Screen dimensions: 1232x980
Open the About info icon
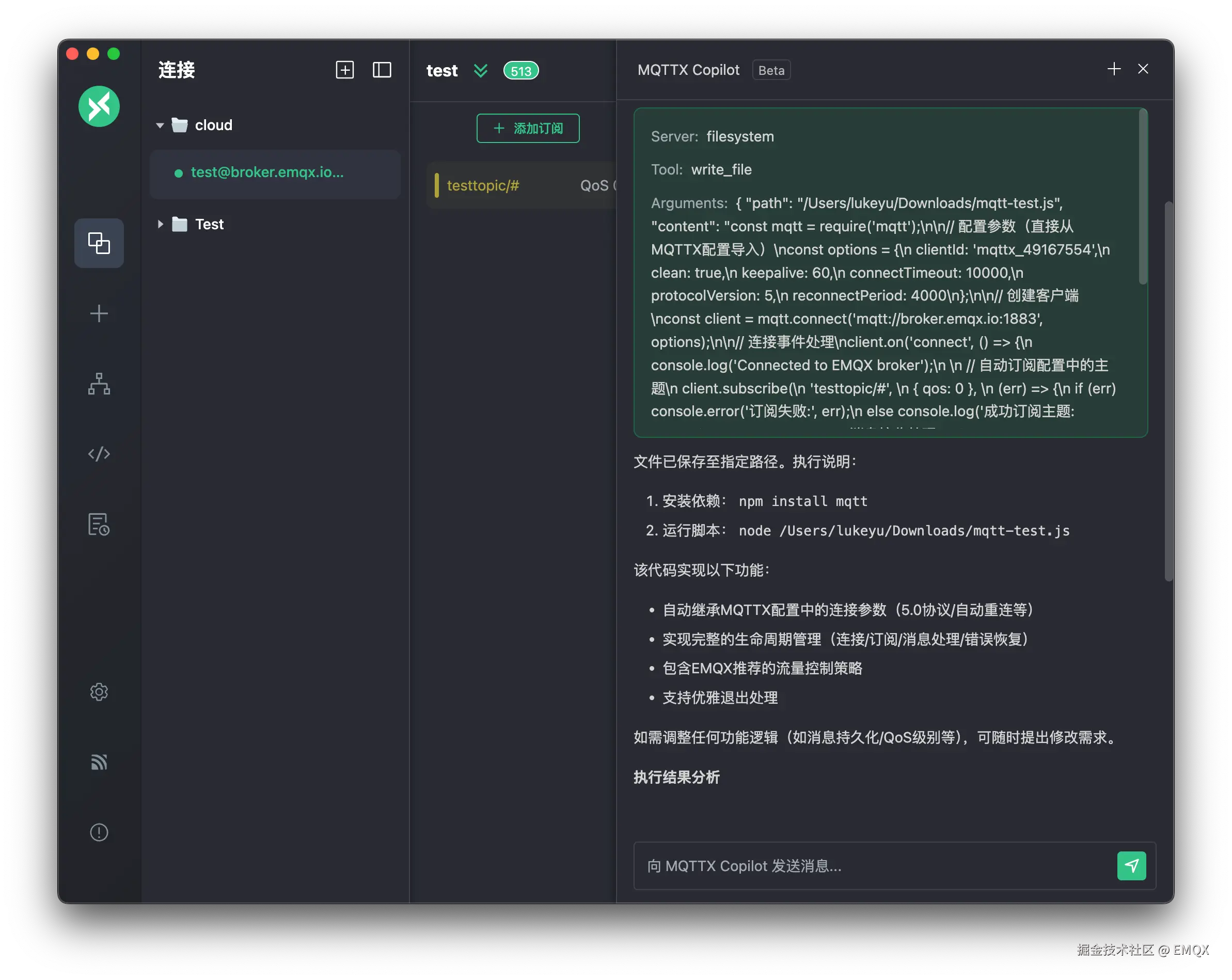point(99,832)
